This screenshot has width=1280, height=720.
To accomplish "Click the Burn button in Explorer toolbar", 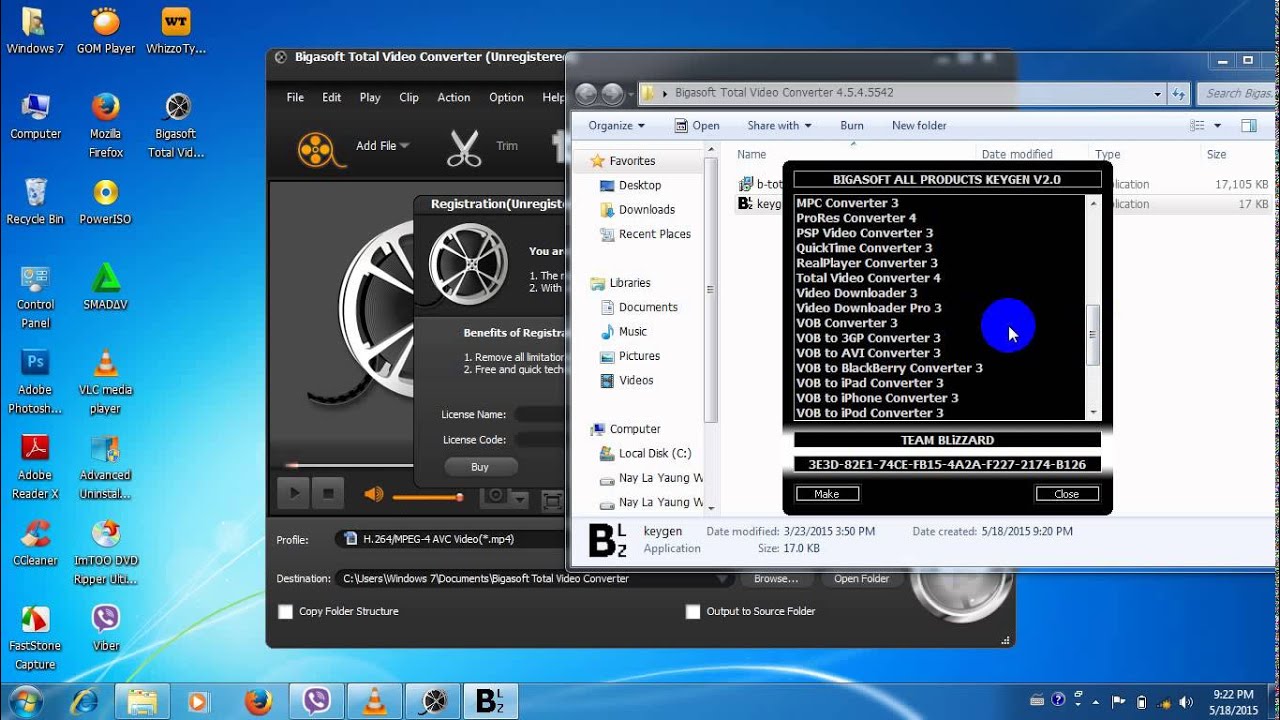I will tap(852, 125).
